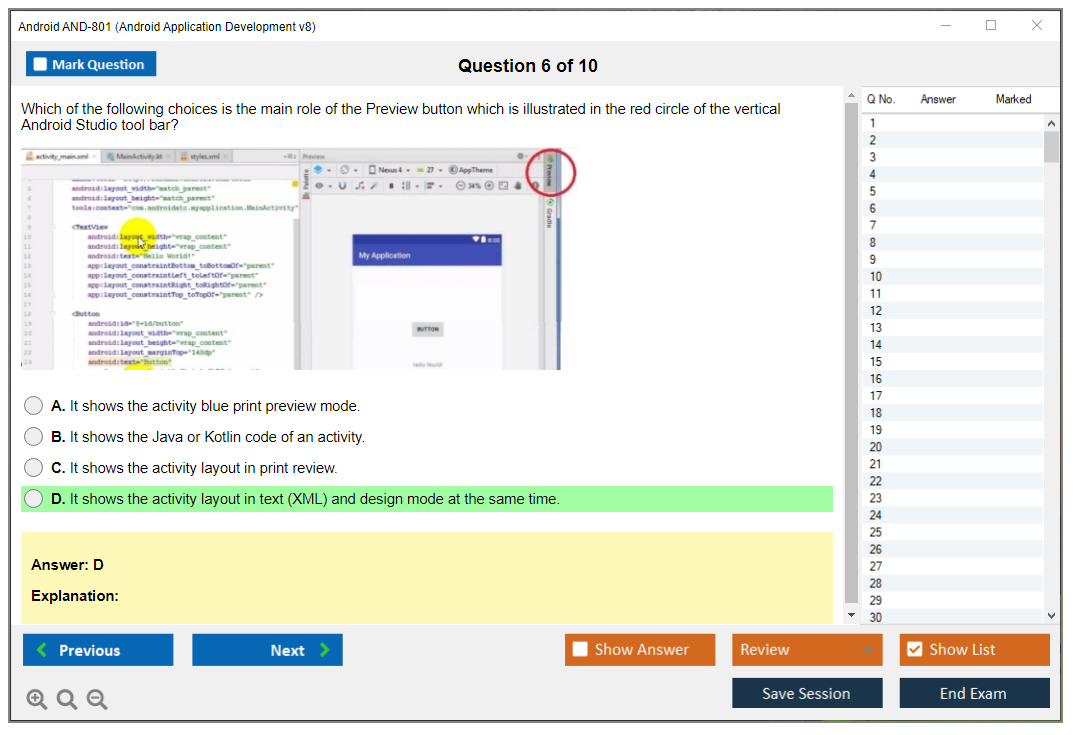Select answer option A blue print preview
Screen dimensions: 1075x735
(x=34, y=406)
